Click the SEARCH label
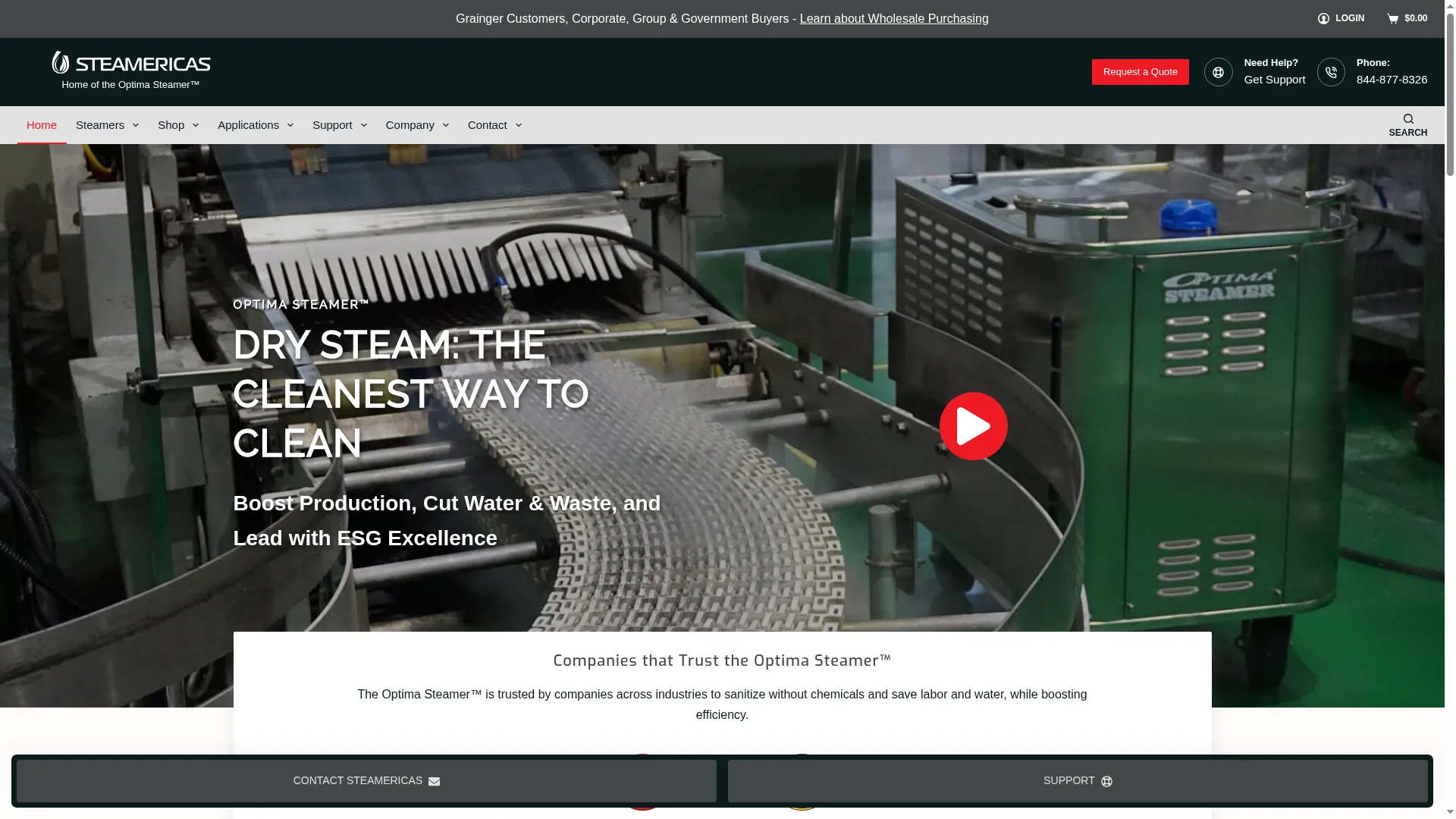1456x819 pixels. [1408, 133]
